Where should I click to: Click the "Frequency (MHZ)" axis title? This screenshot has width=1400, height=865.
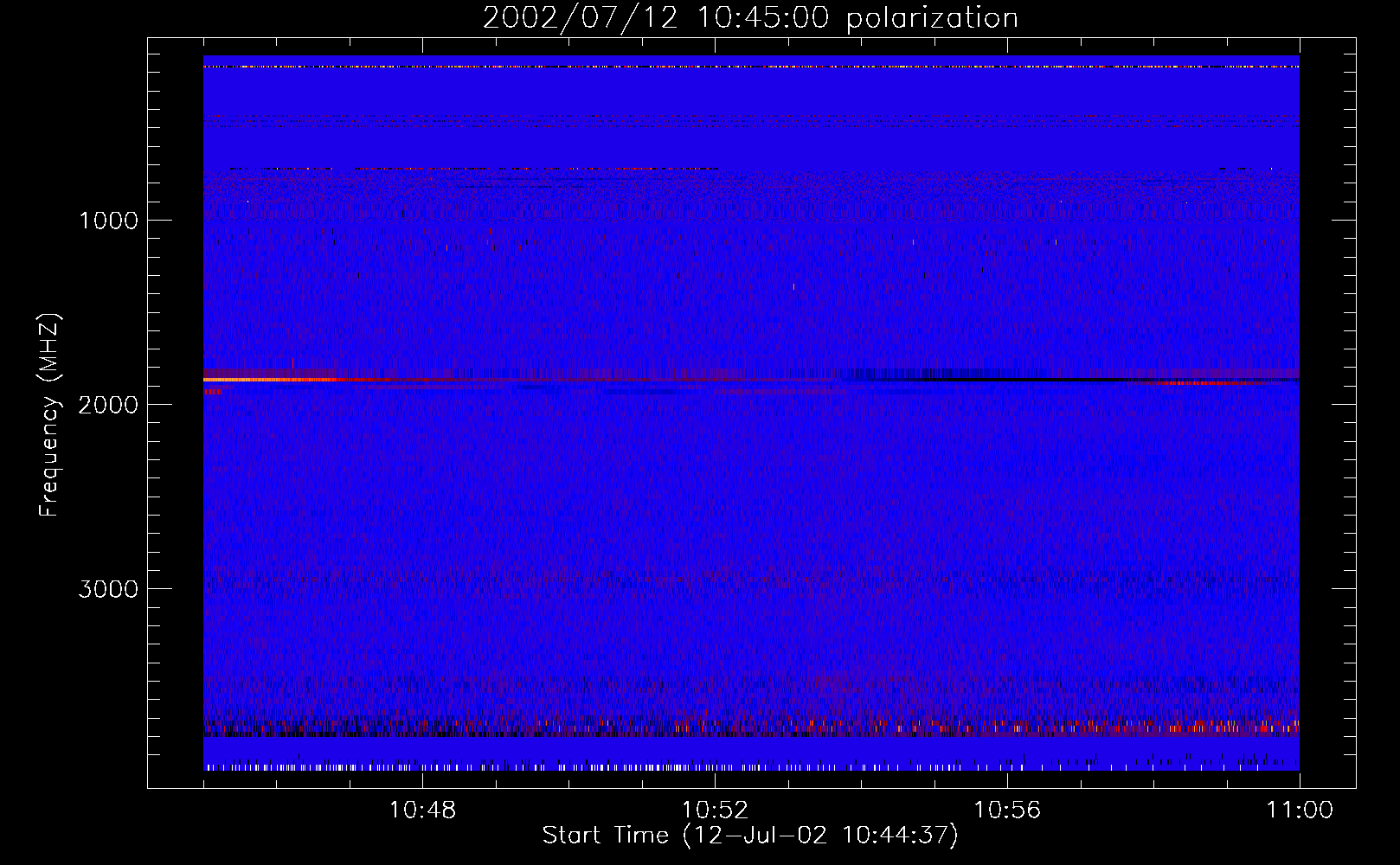point(49,414)
